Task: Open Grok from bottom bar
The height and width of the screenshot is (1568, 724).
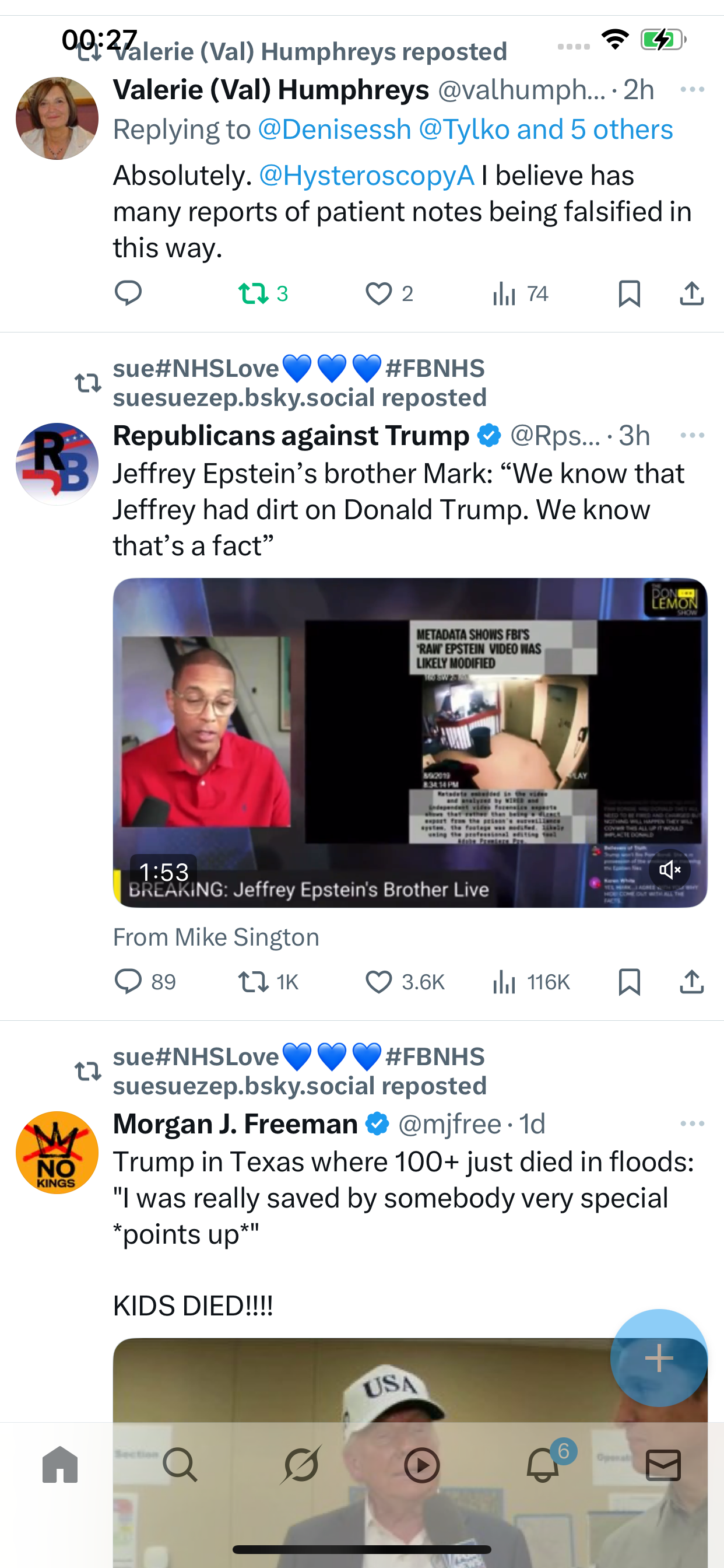Action: click(301, 1465)
